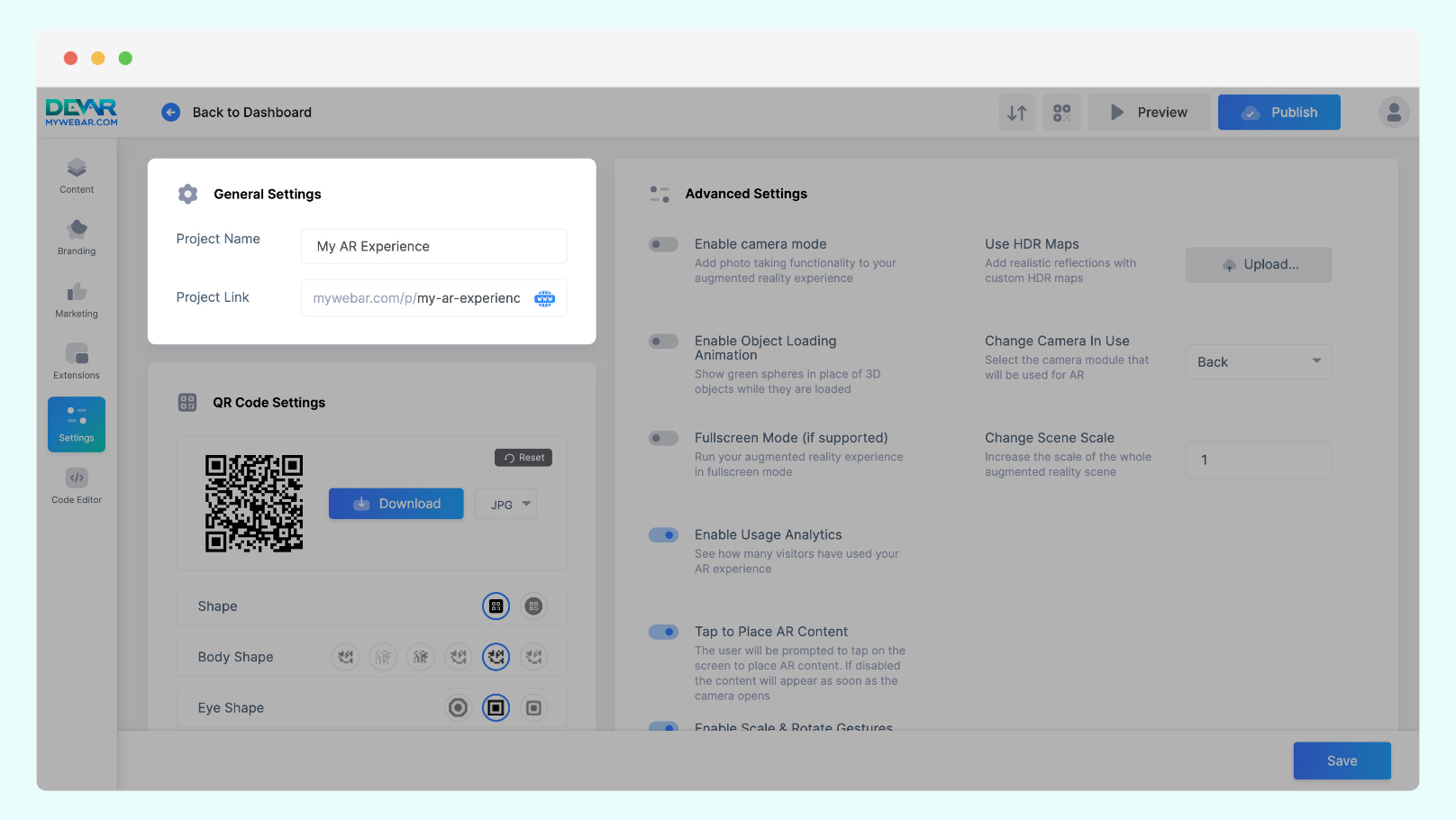Turn on Fullscreen Mode toggle

coord(664,439)
